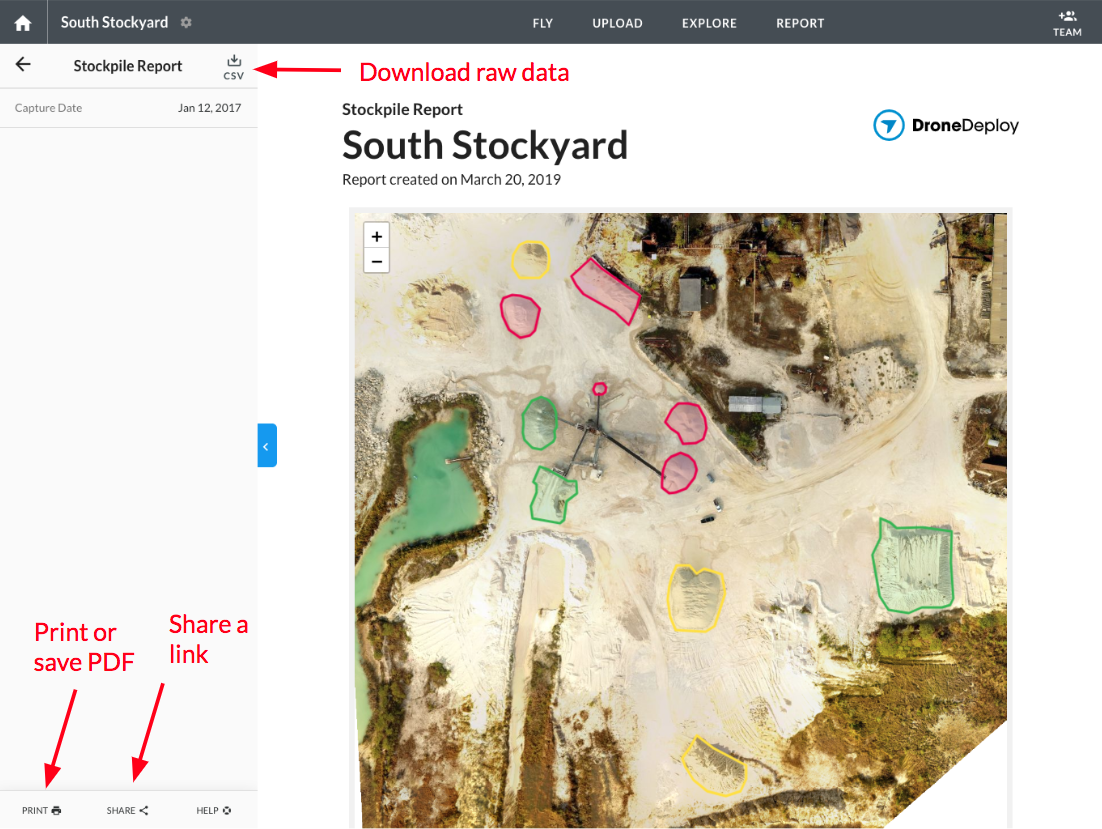
Task: Open the Help option
Action: tap(214, 810)
